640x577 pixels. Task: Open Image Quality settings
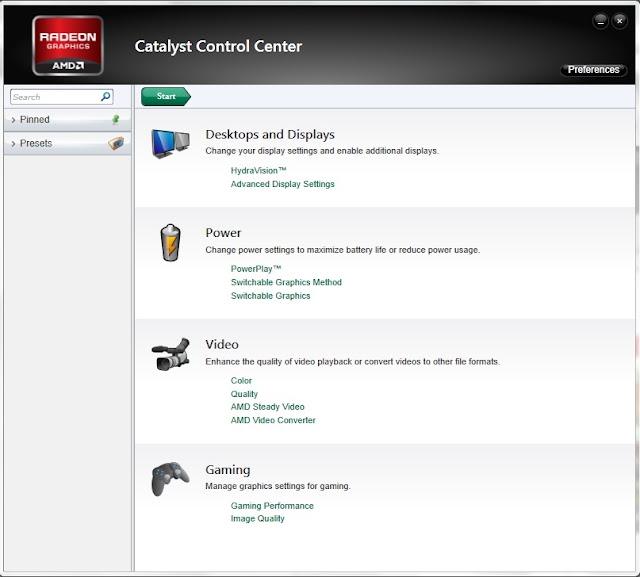pos(258,519)
